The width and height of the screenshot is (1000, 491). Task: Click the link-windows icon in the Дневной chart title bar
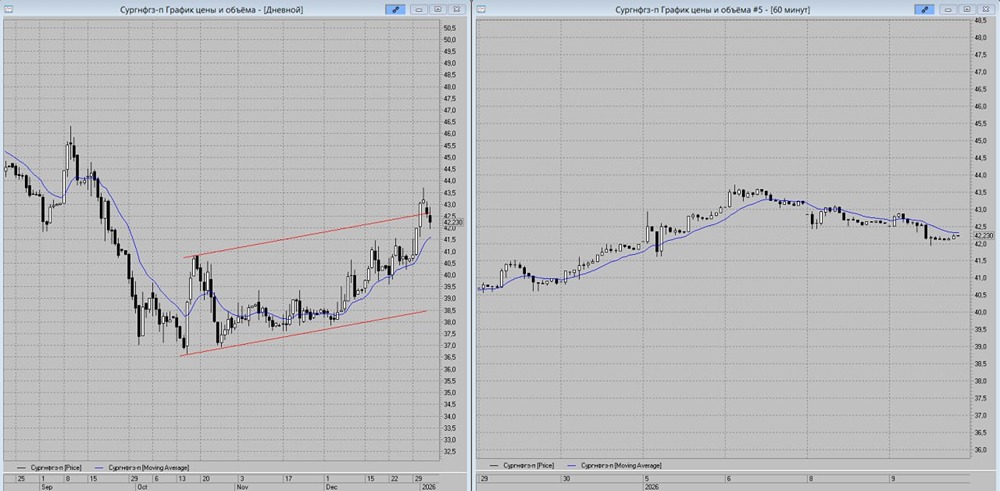point(395,9)
